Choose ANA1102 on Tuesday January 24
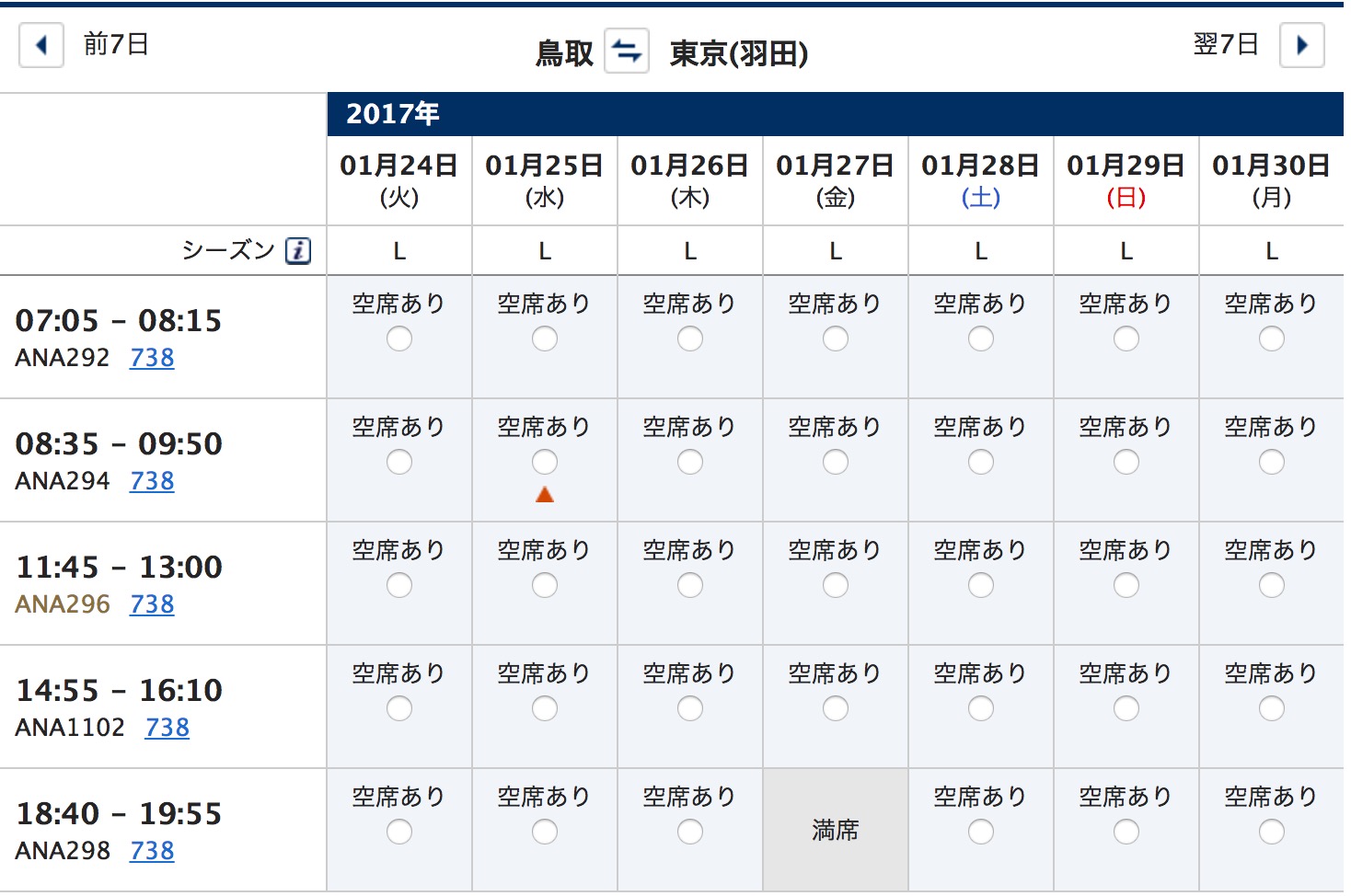Viewport: 1351px width, 896px height. 399,708
